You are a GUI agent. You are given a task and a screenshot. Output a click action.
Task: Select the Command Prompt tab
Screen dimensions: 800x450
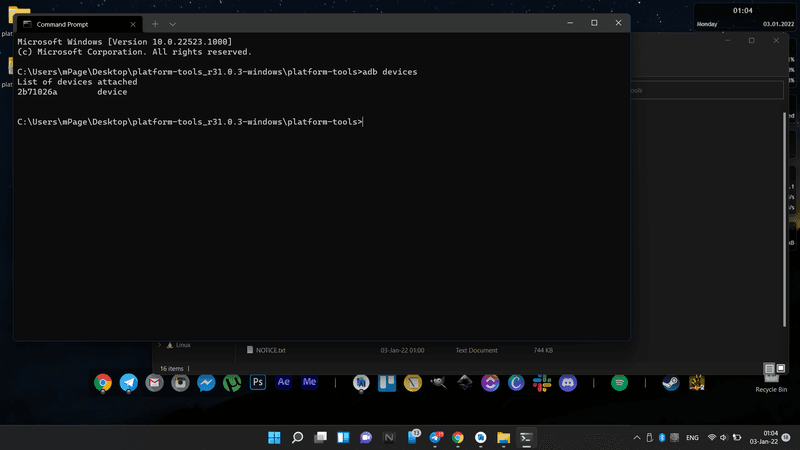(x=79, y=24)
